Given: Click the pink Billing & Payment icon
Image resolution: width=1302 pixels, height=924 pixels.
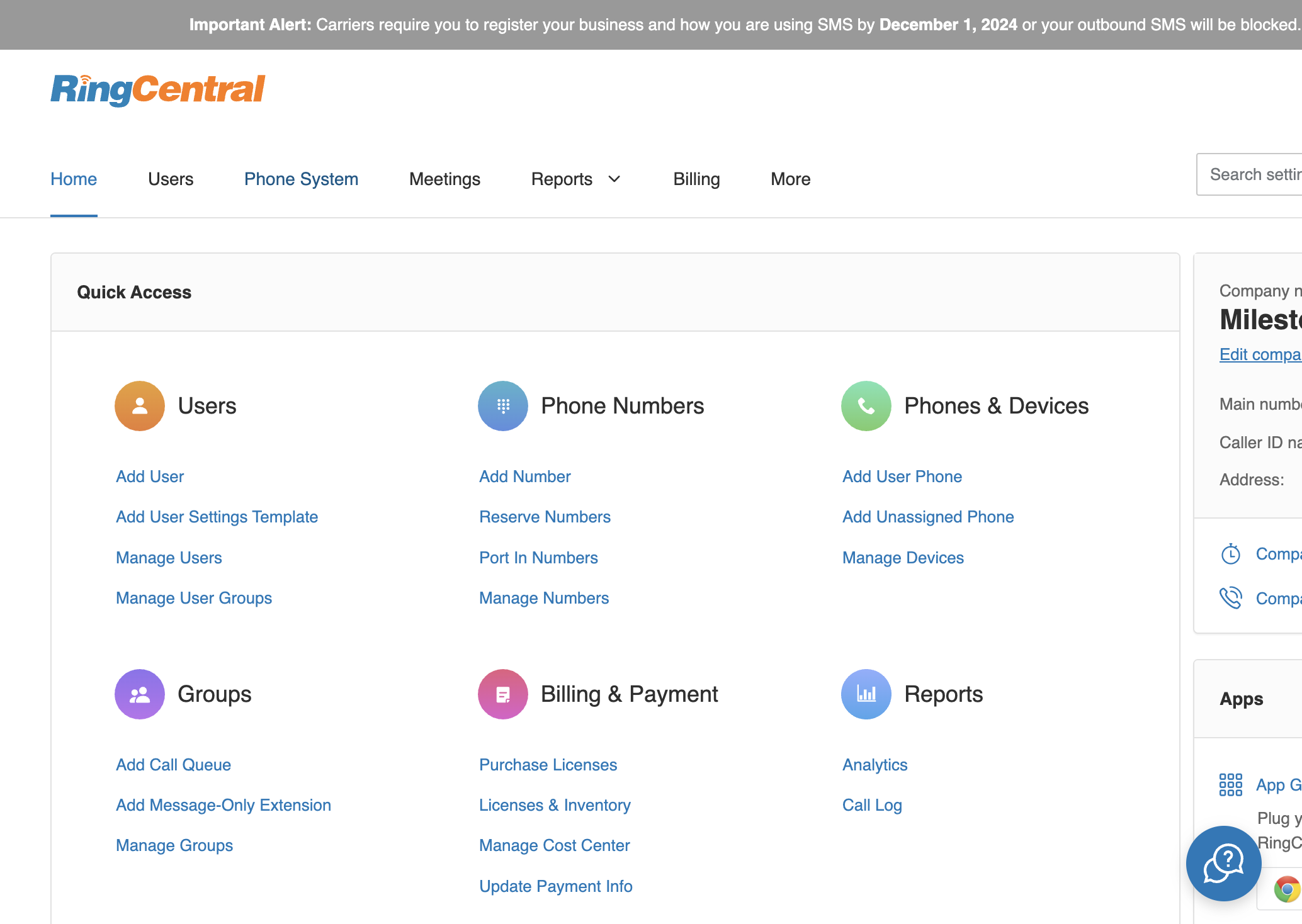Looking at the screenshot, I should click(x=503, y=694).
